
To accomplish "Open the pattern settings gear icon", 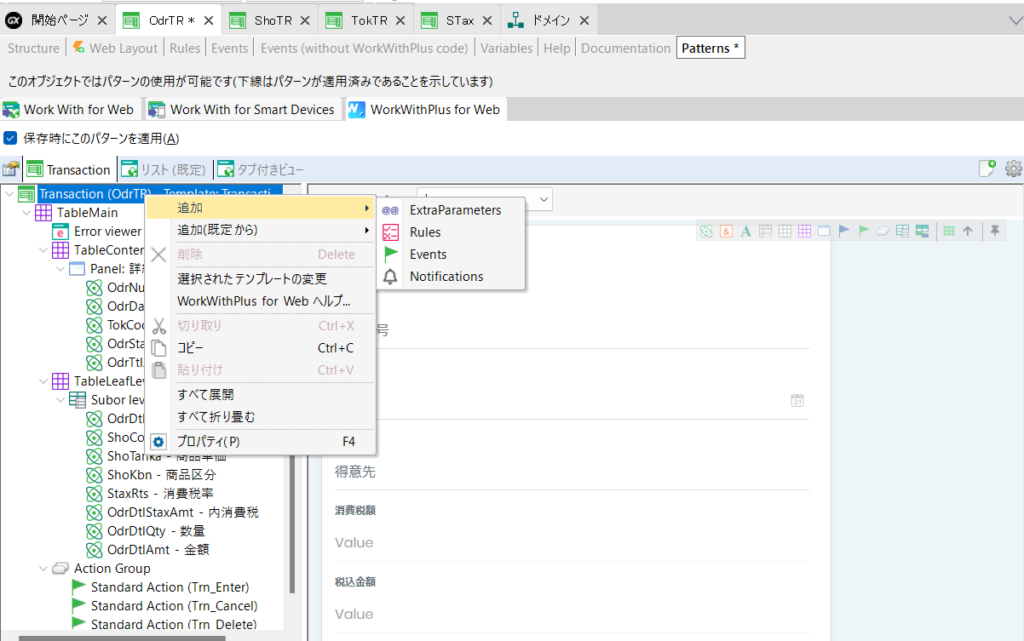I will coord(1013,169).
